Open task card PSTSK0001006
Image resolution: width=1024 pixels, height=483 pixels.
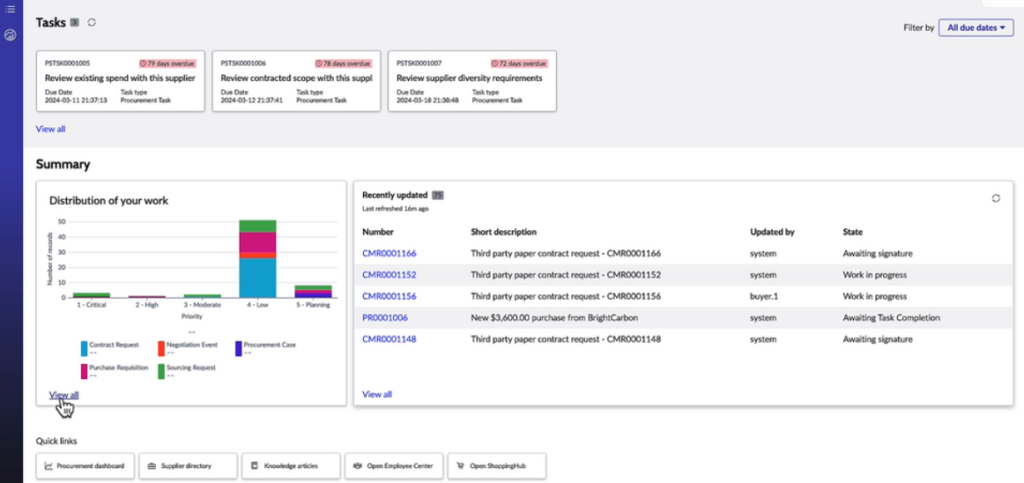[296, 81]
